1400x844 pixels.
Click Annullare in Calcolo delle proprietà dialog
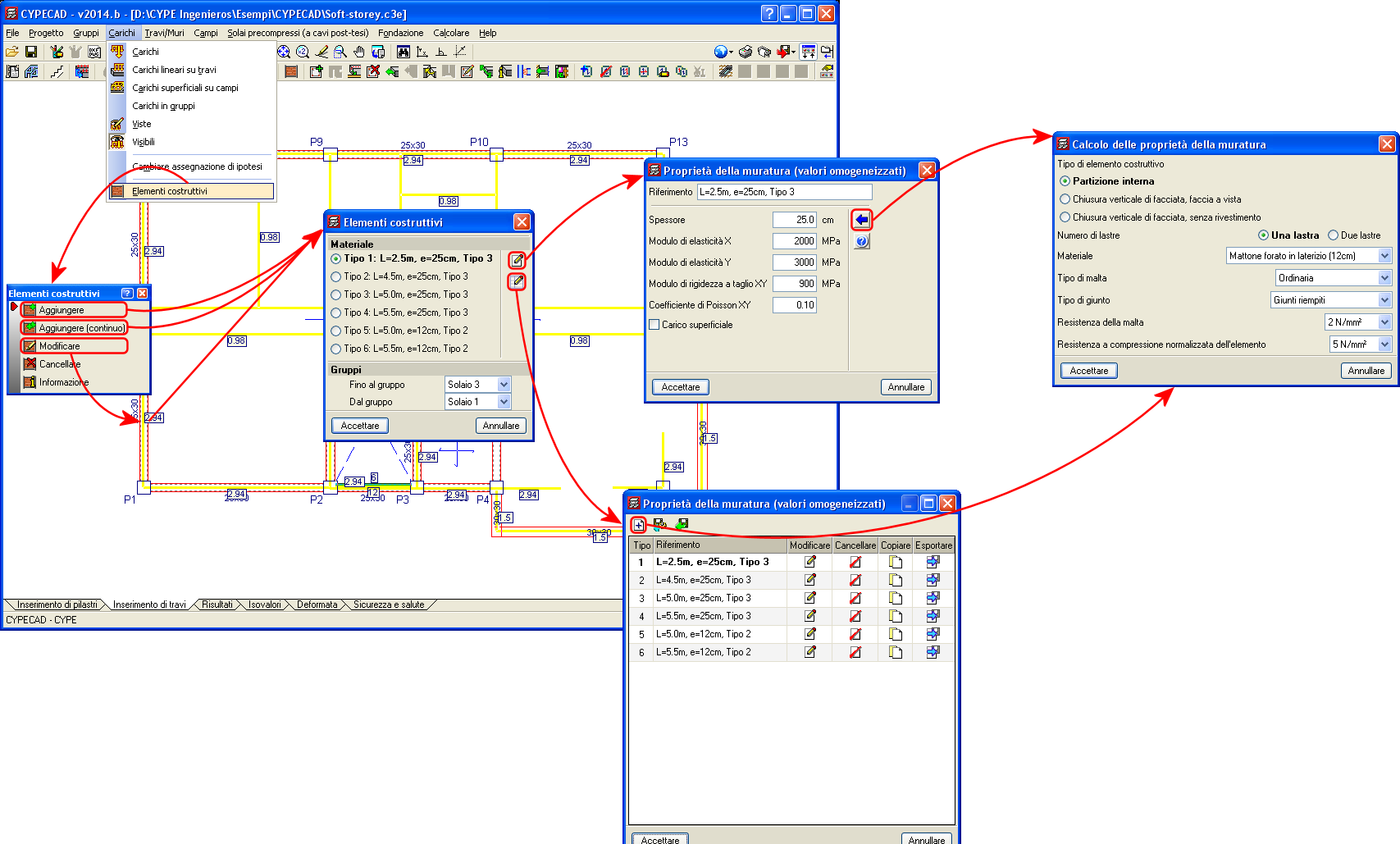coord(1366,371)
